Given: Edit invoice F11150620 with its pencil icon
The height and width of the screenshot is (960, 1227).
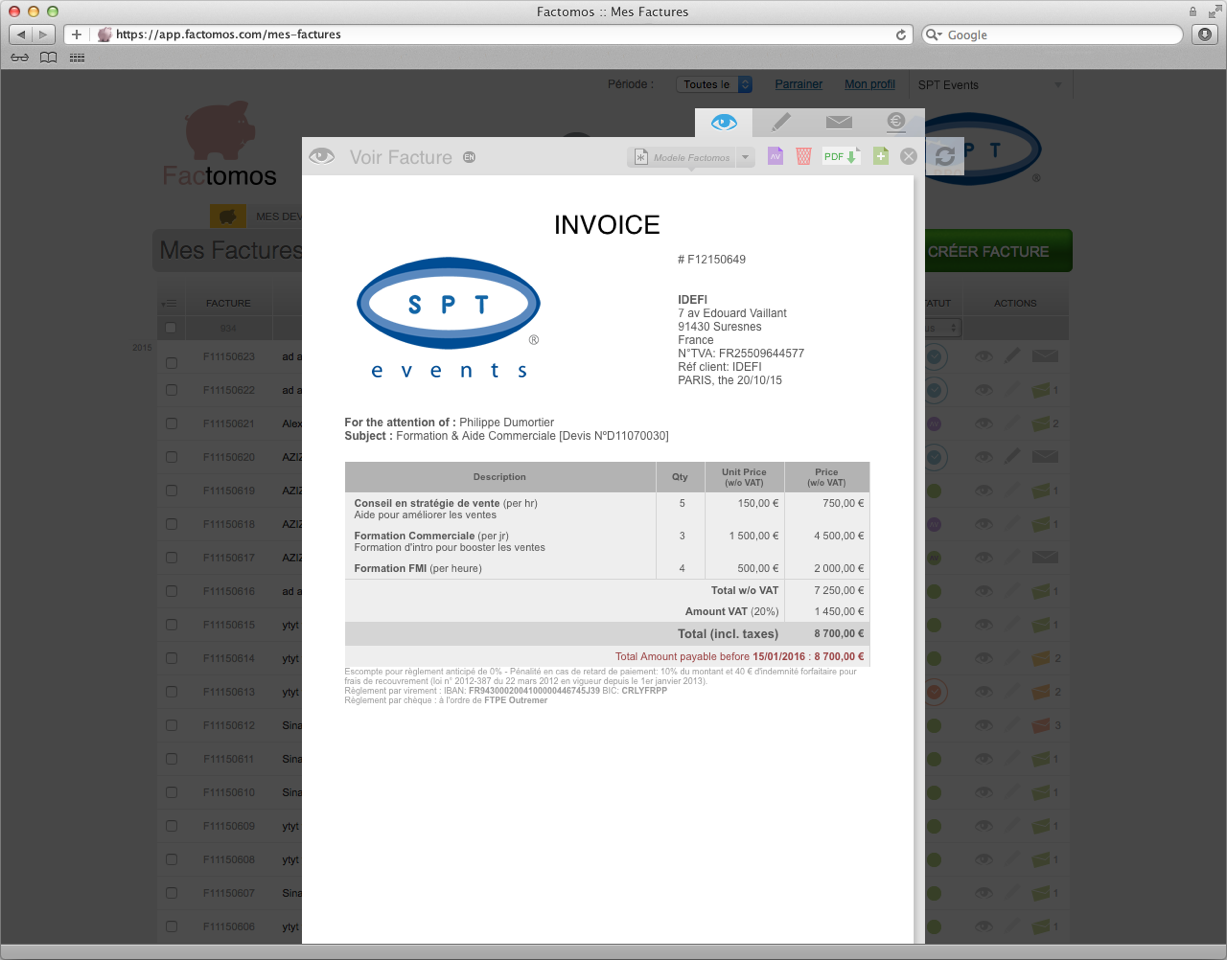Looking at the screenshot, I should pyautogui.click(x=1013, y=457).
